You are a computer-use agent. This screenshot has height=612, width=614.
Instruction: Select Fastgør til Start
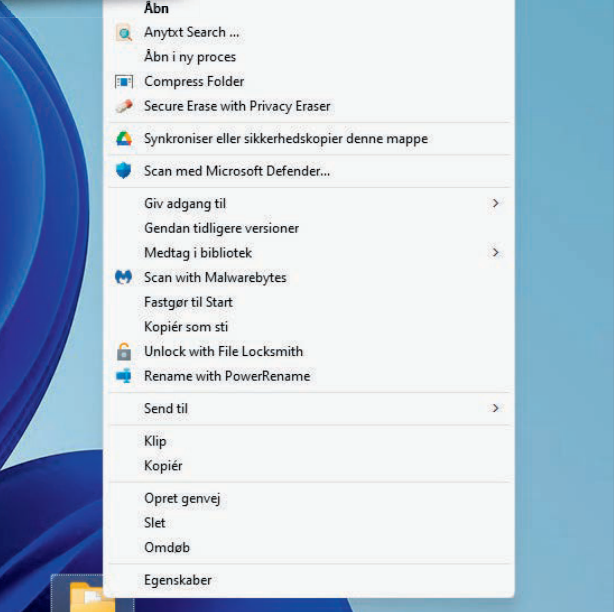pos(188,302)
